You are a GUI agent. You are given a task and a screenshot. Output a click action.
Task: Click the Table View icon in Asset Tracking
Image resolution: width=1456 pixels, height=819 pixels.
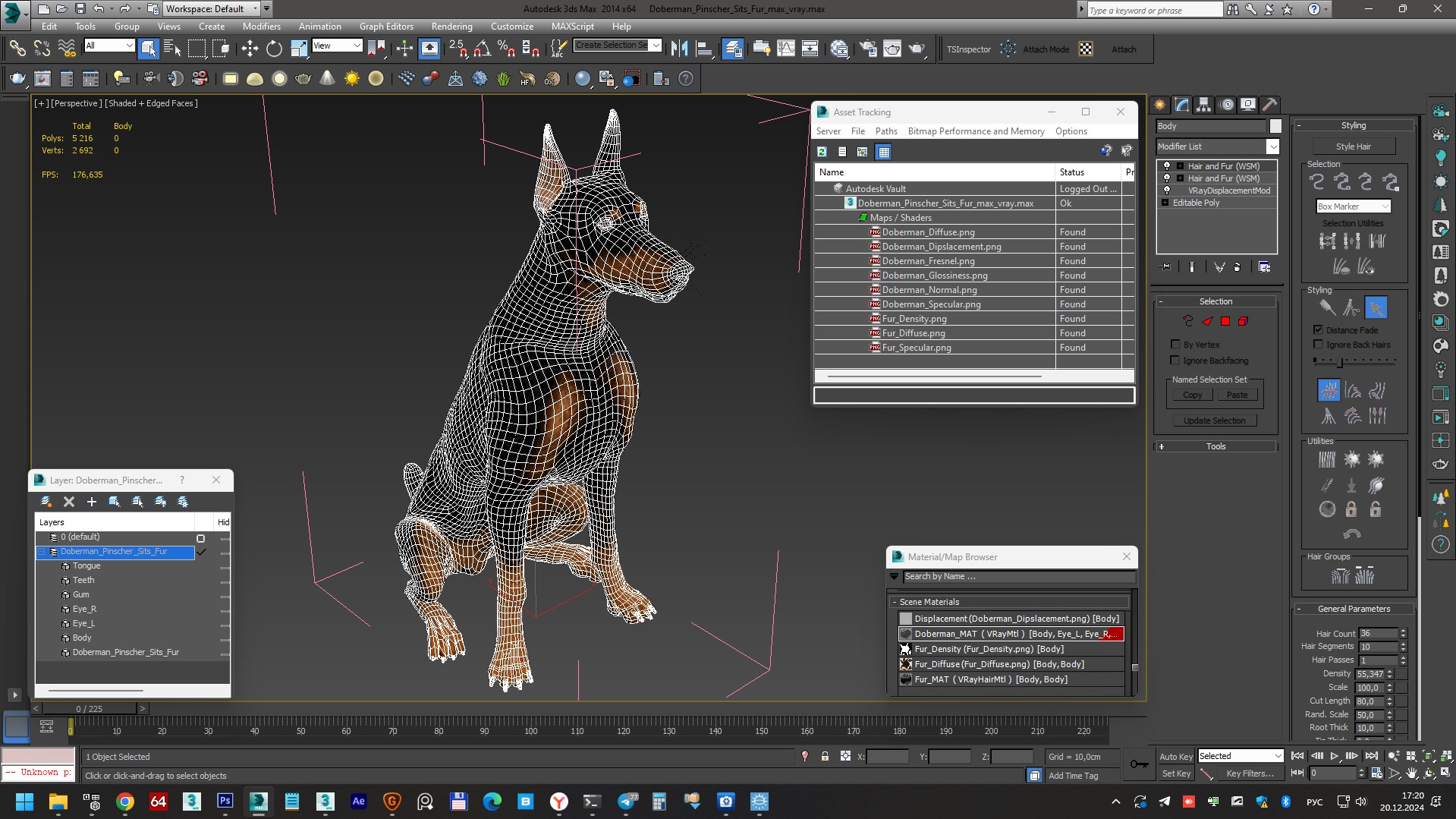point(883,152)
